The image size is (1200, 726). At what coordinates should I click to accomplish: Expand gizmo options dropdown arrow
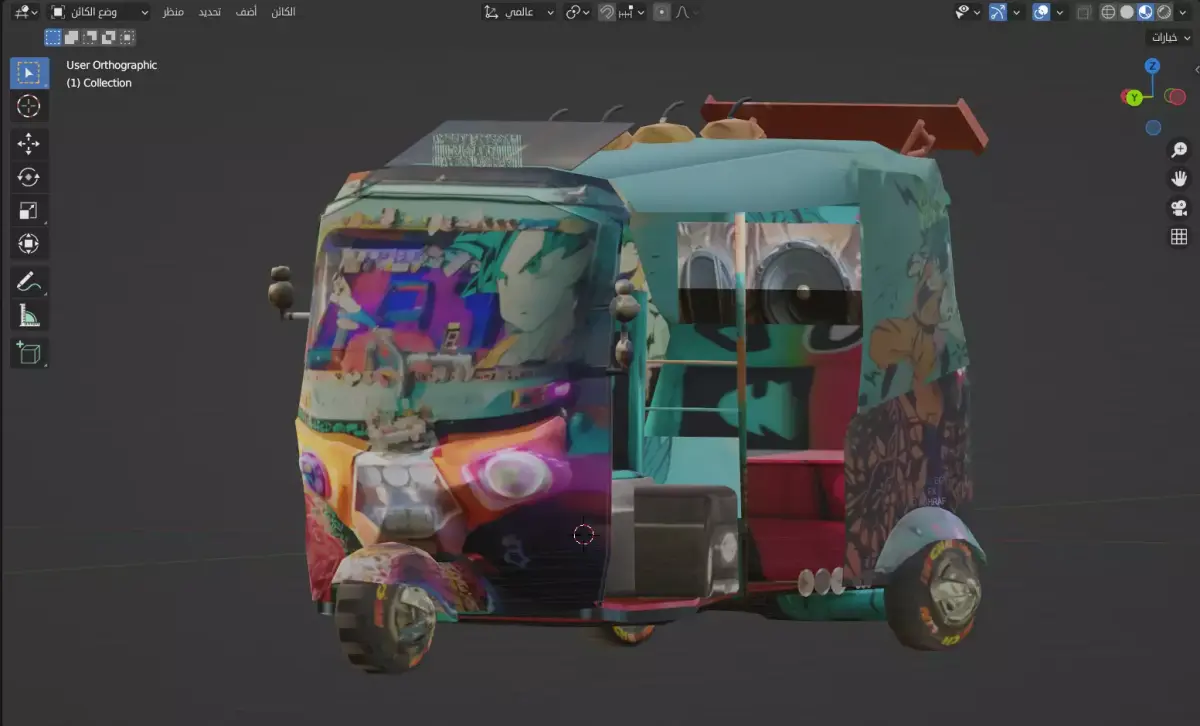coord(1016,12)
